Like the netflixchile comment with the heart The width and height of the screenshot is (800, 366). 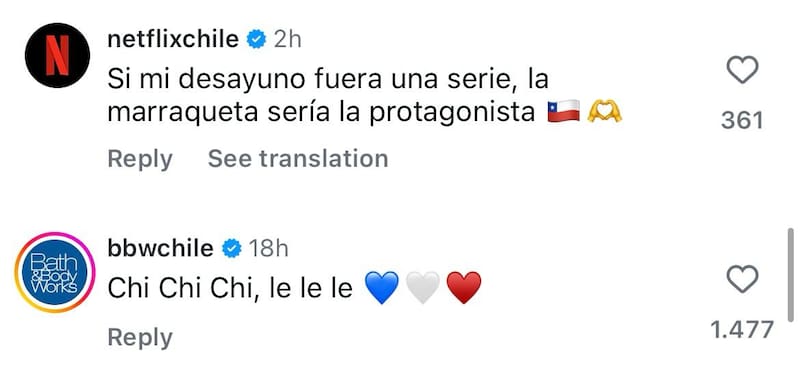click(742, 70)
